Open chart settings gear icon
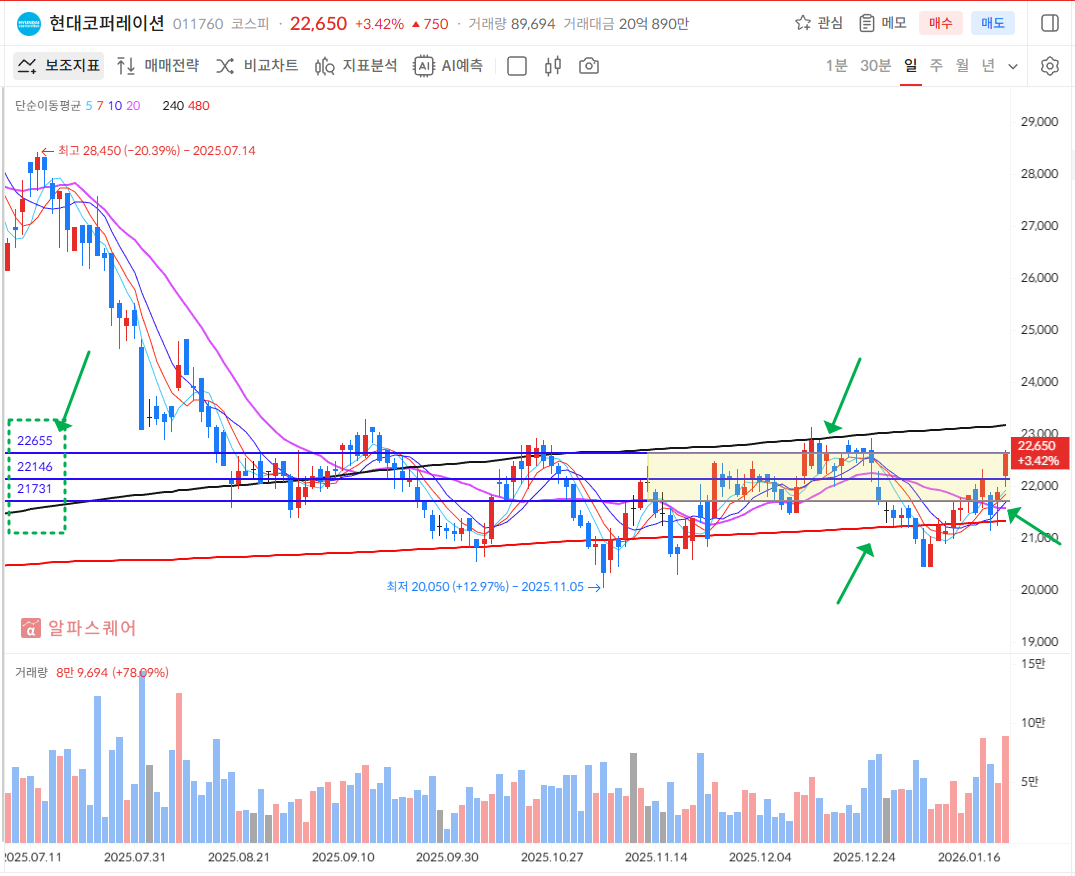1075x876 pixels. pos(1049,66)
